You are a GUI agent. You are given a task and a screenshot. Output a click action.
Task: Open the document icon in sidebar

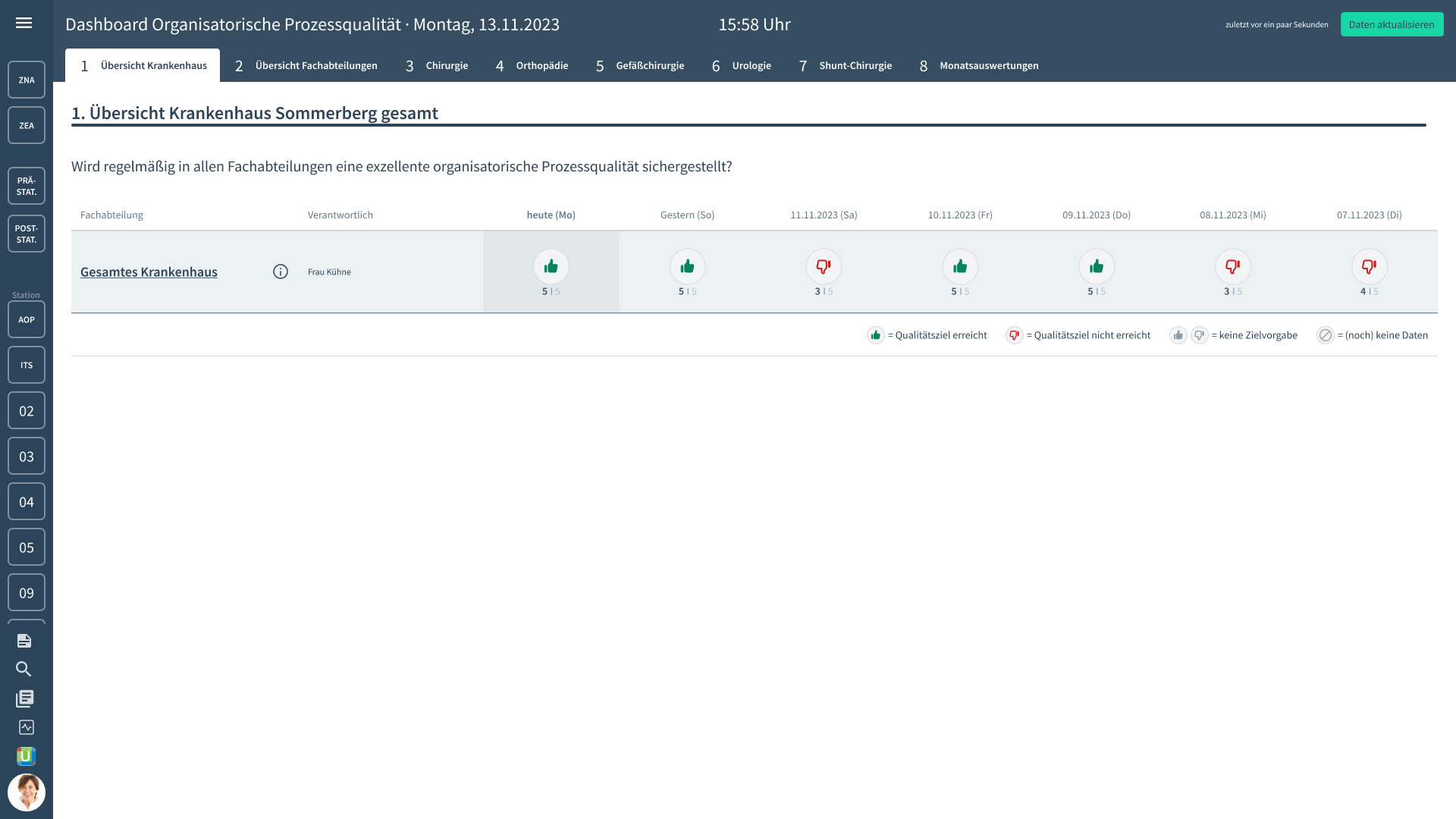[24, 641]
